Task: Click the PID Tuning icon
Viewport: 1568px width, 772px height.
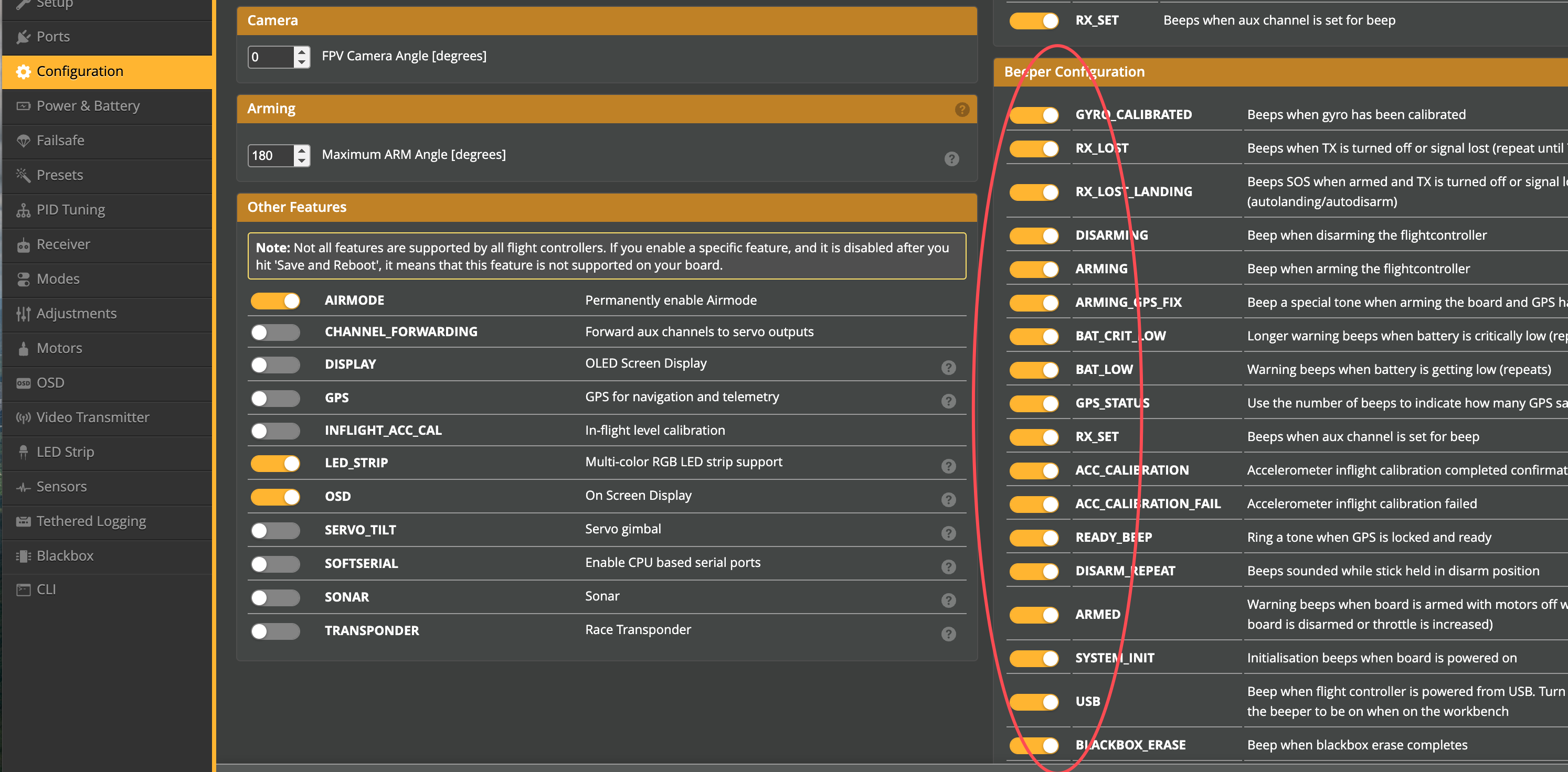Action: click(x=23, y=210)
